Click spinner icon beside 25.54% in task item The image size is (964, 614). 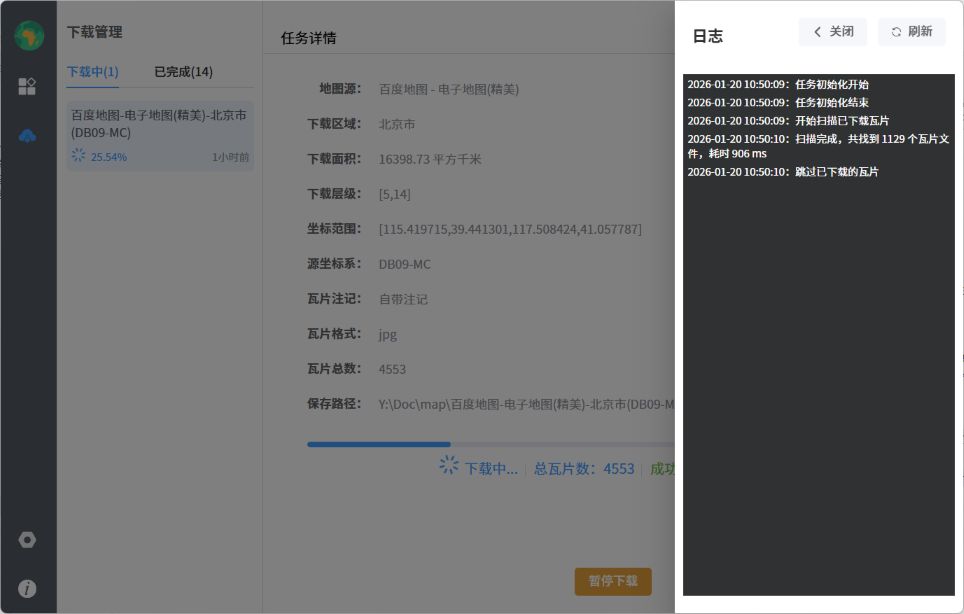point(79,156)
